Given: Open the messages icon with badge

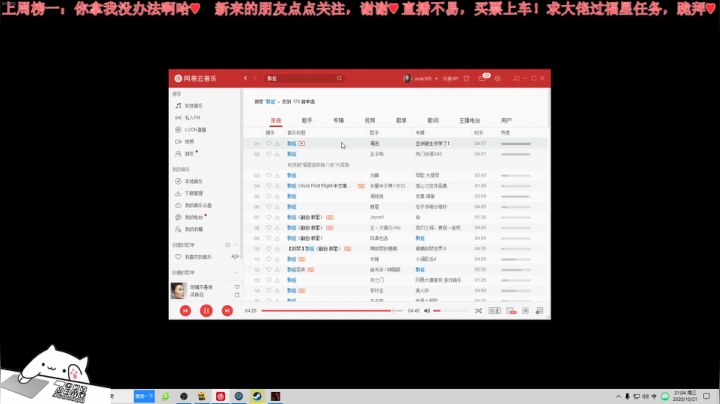Looking at the screenshot, I should 482,79.
